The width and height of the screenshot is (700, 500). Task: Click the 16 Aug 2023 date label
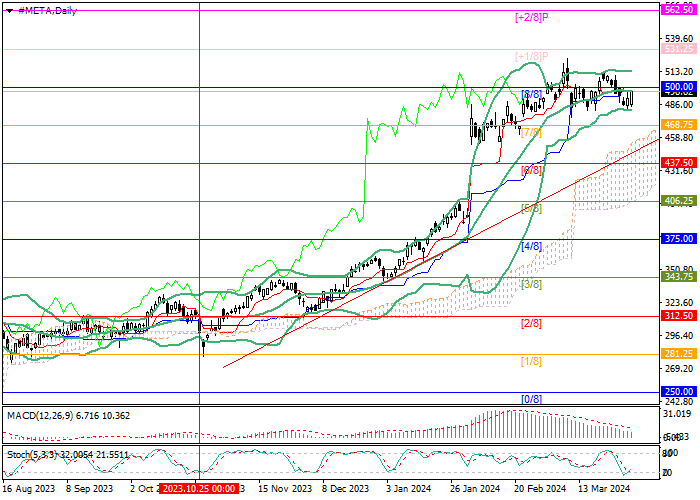point(29,489)
